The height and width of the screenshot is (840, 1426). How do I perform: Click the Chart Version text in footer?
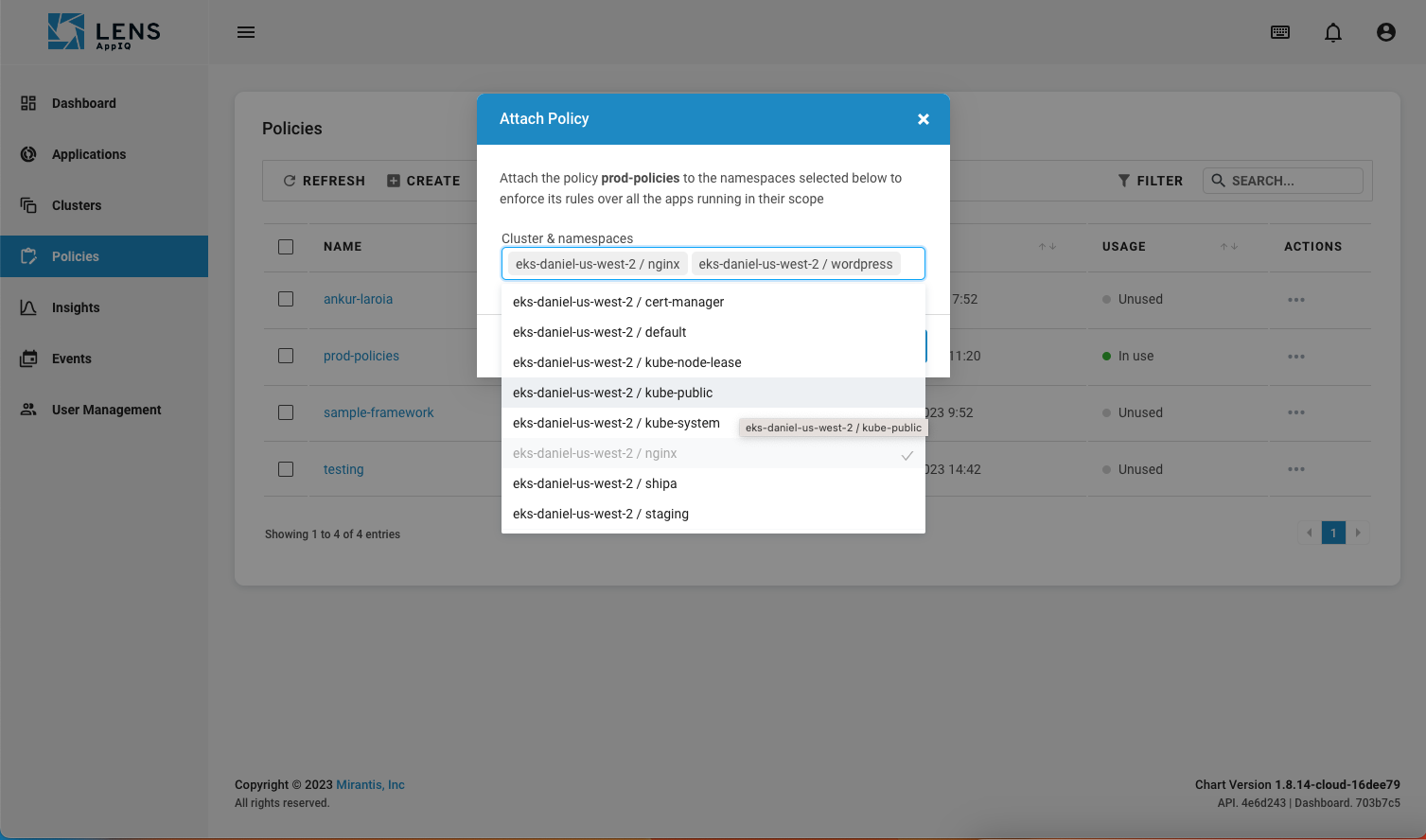point(1297,784)
